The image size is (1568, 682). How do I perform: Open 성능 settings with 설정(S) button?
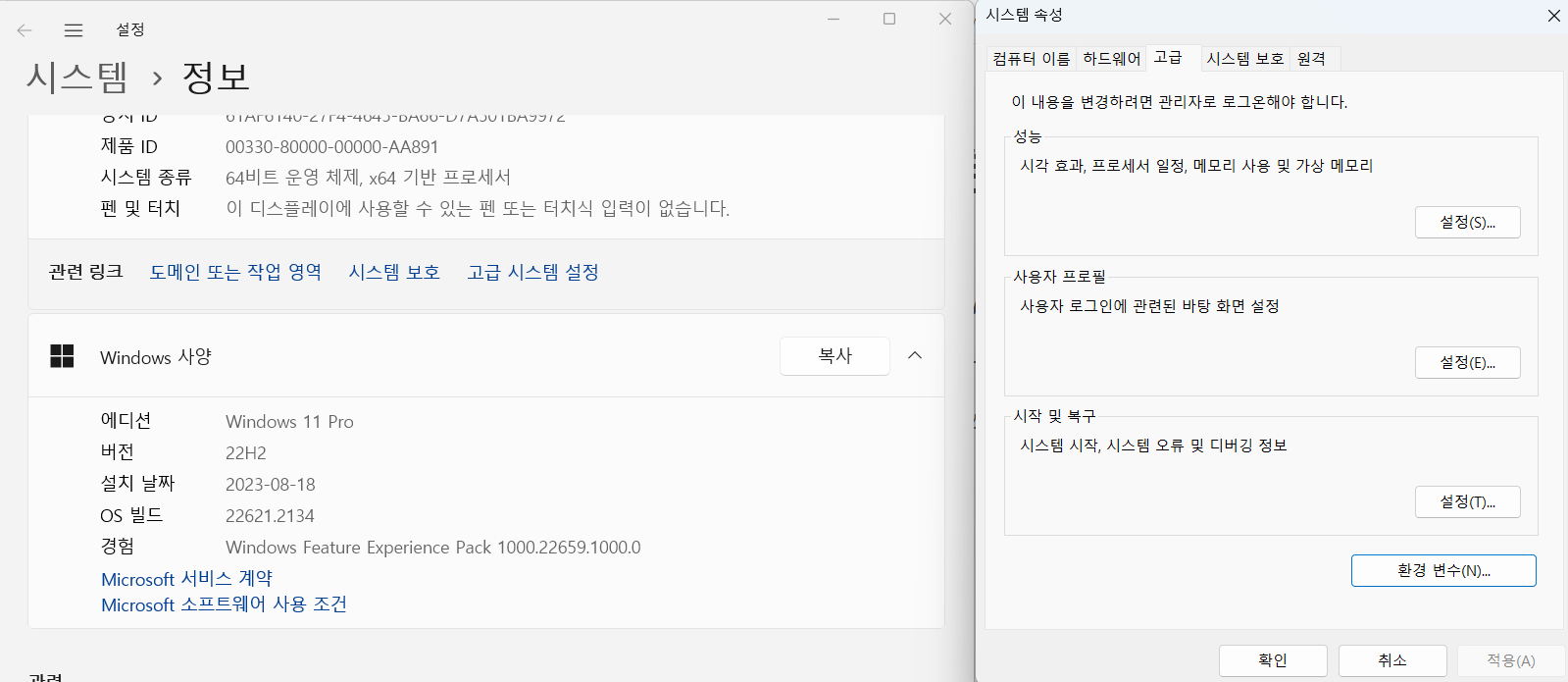click(1467, 222)
